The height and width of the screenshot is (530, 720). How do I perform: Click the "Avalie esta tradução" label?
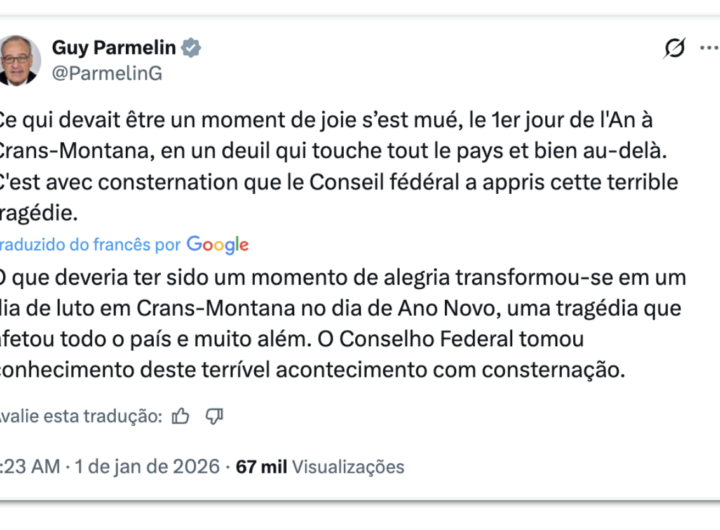[x=80, y=416]
